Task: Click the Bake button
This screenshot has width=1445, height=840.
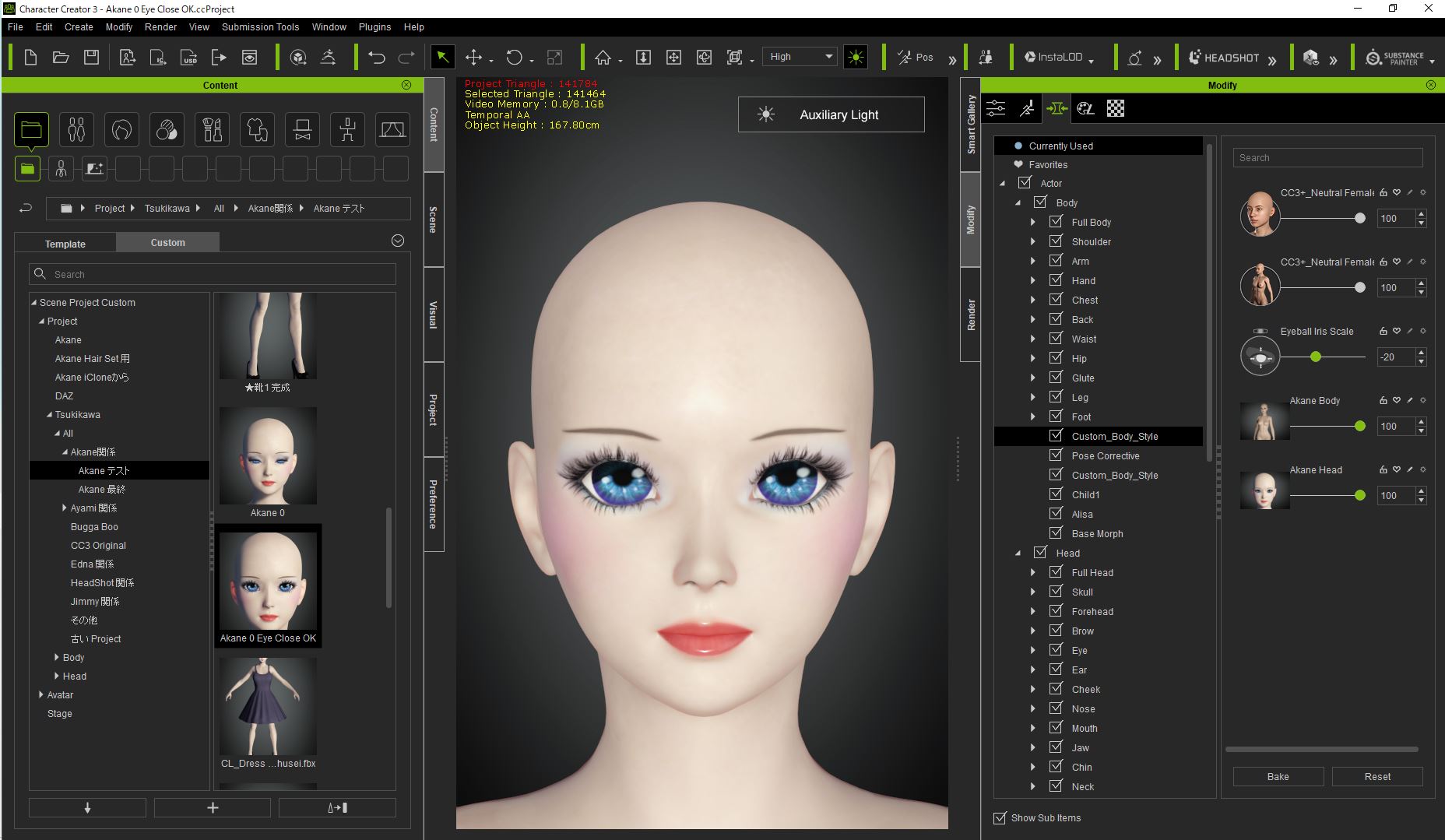Action: pyautogui.click(x=1278, y=776)
